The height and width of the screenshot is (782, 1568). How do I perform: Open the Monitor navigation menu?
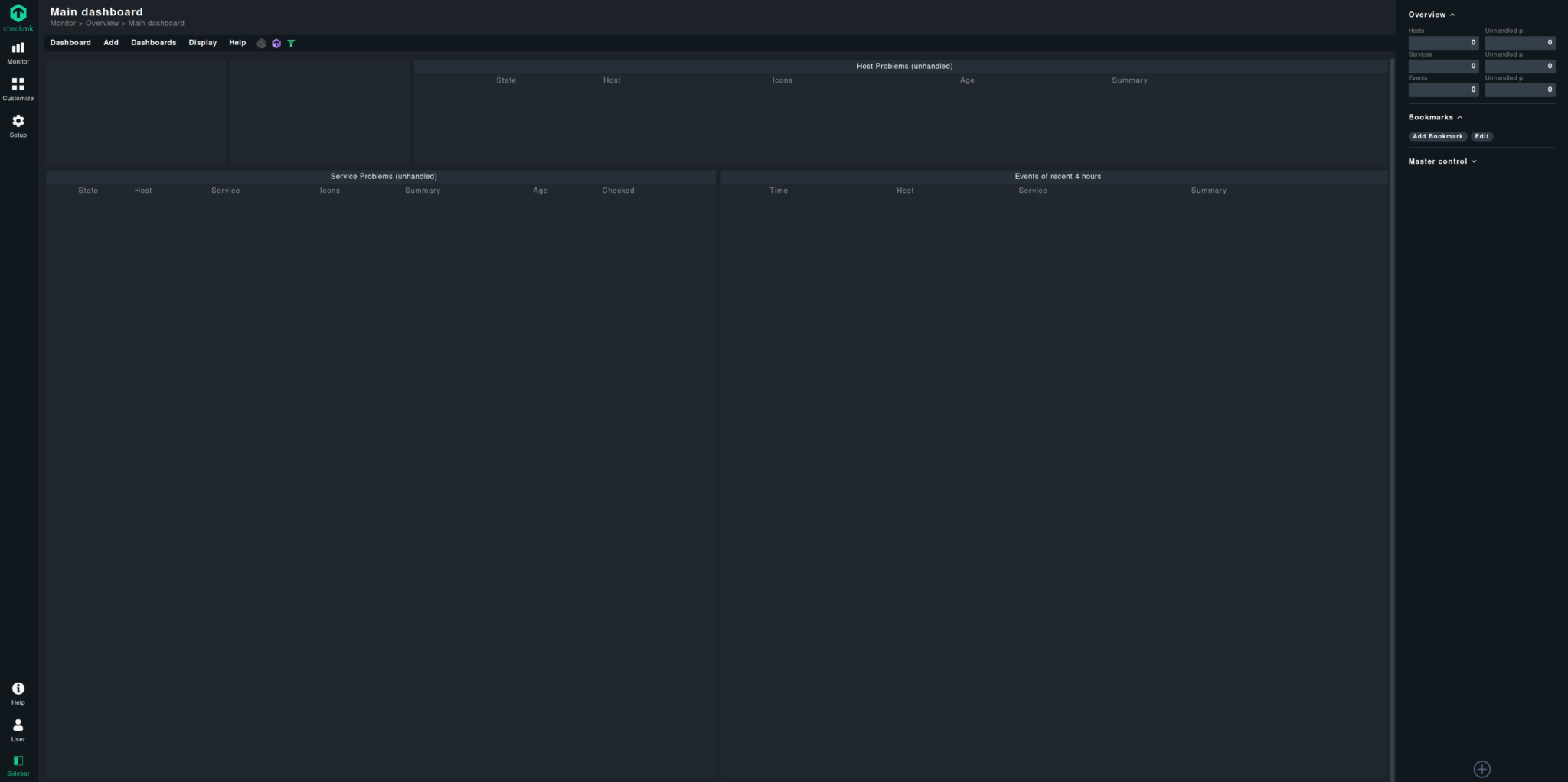[18, 52]
